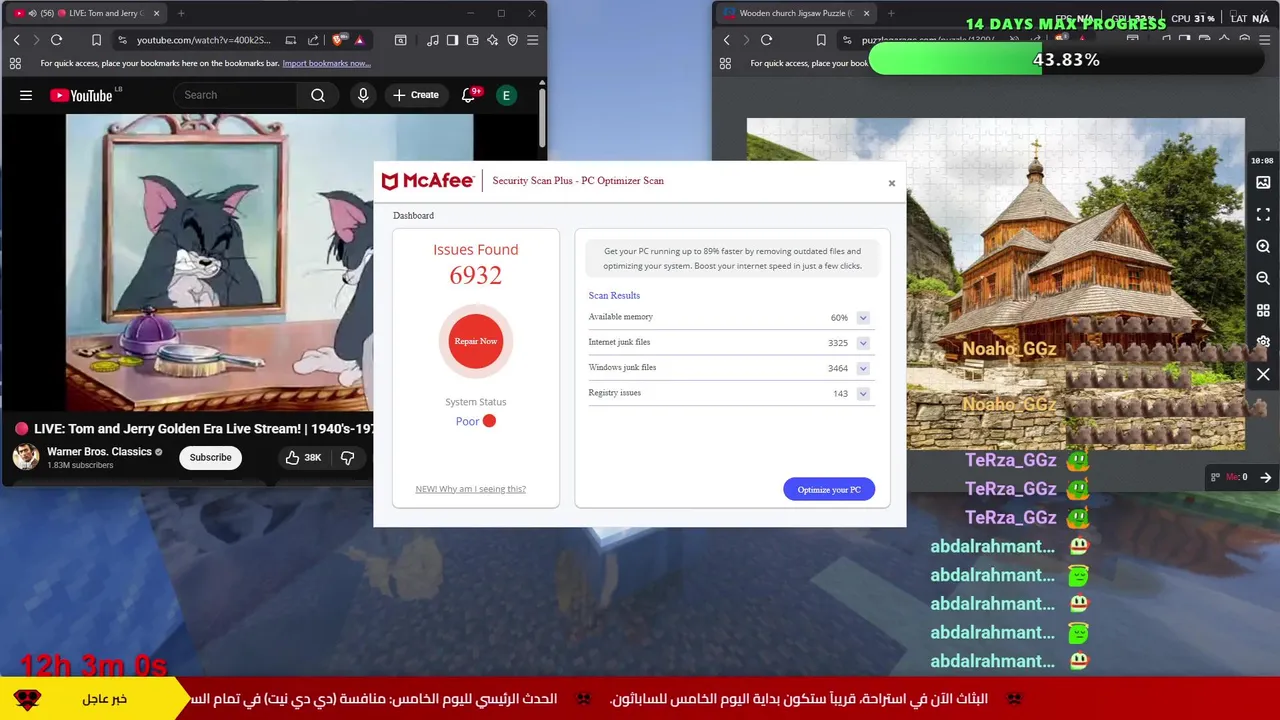Click the YouTube home logo
The width and height of the screenshot is (1280, 720).
pyautogui.click(x=81, y=95)
